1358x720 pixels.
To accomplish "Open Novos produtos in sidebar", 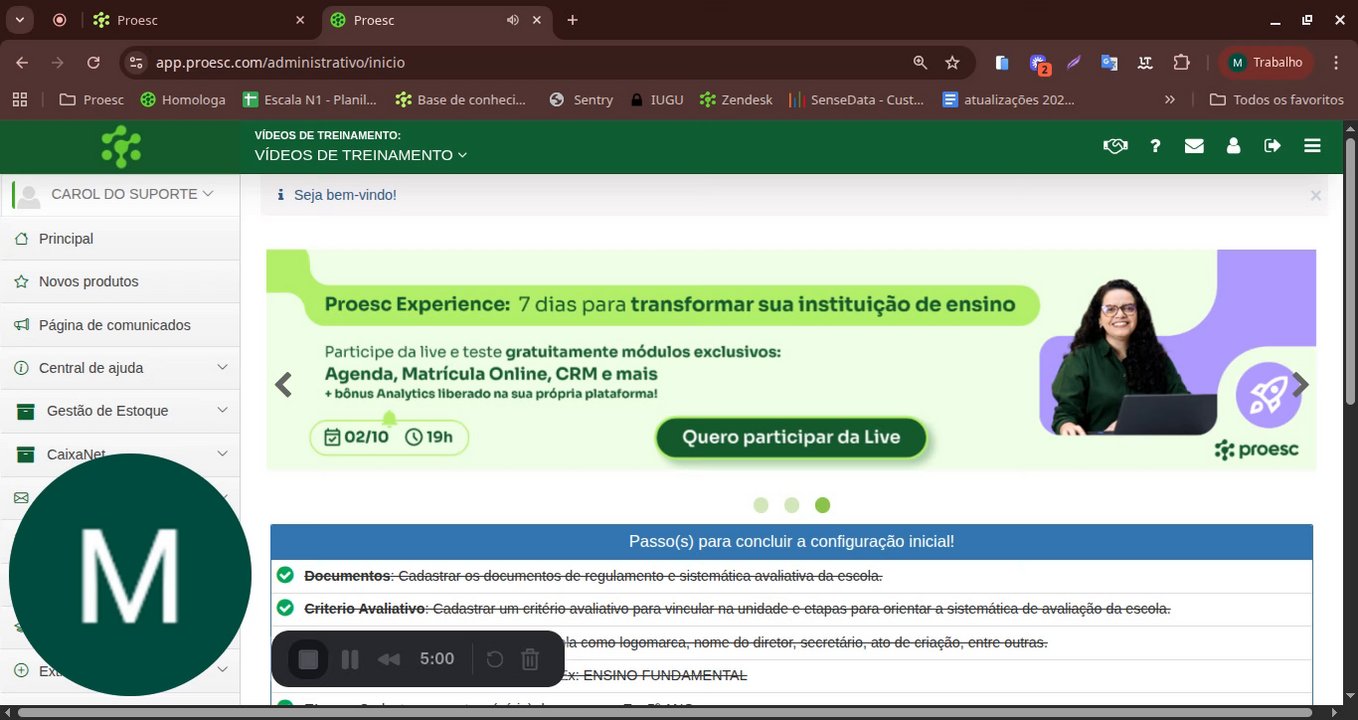I will [120, 282].
